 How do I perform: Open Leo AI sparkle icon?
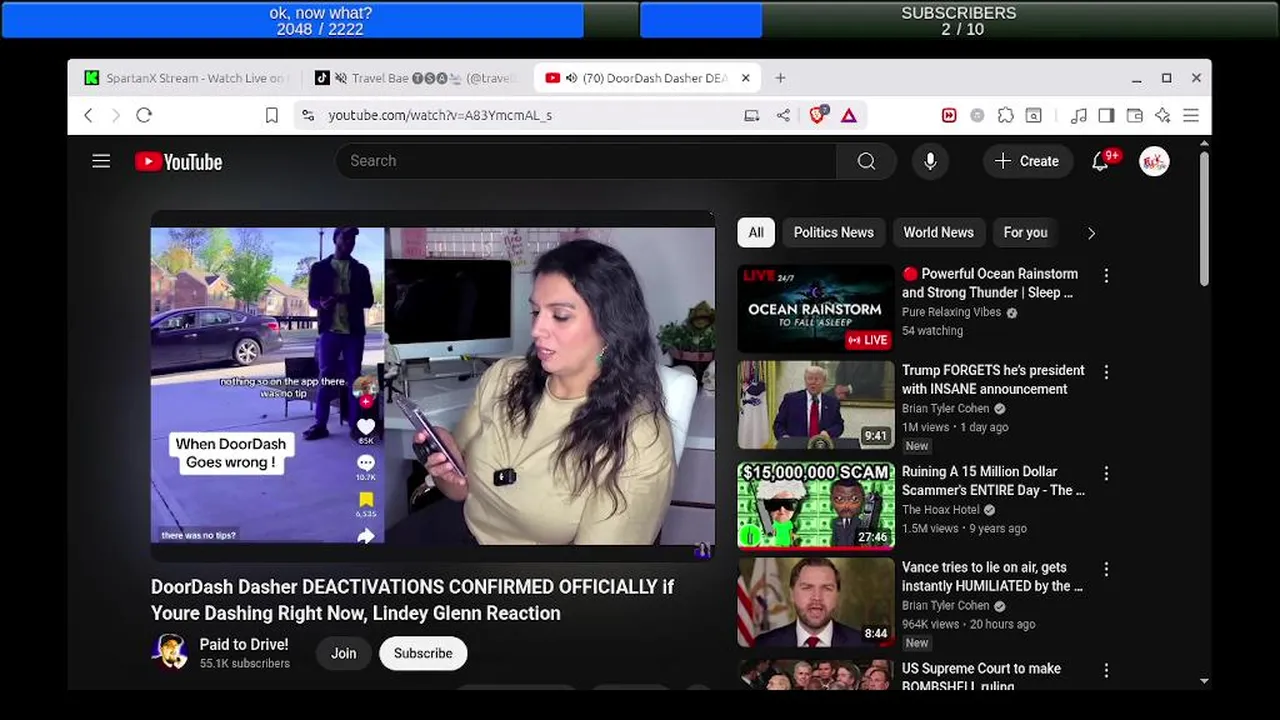pos(1162,115)
